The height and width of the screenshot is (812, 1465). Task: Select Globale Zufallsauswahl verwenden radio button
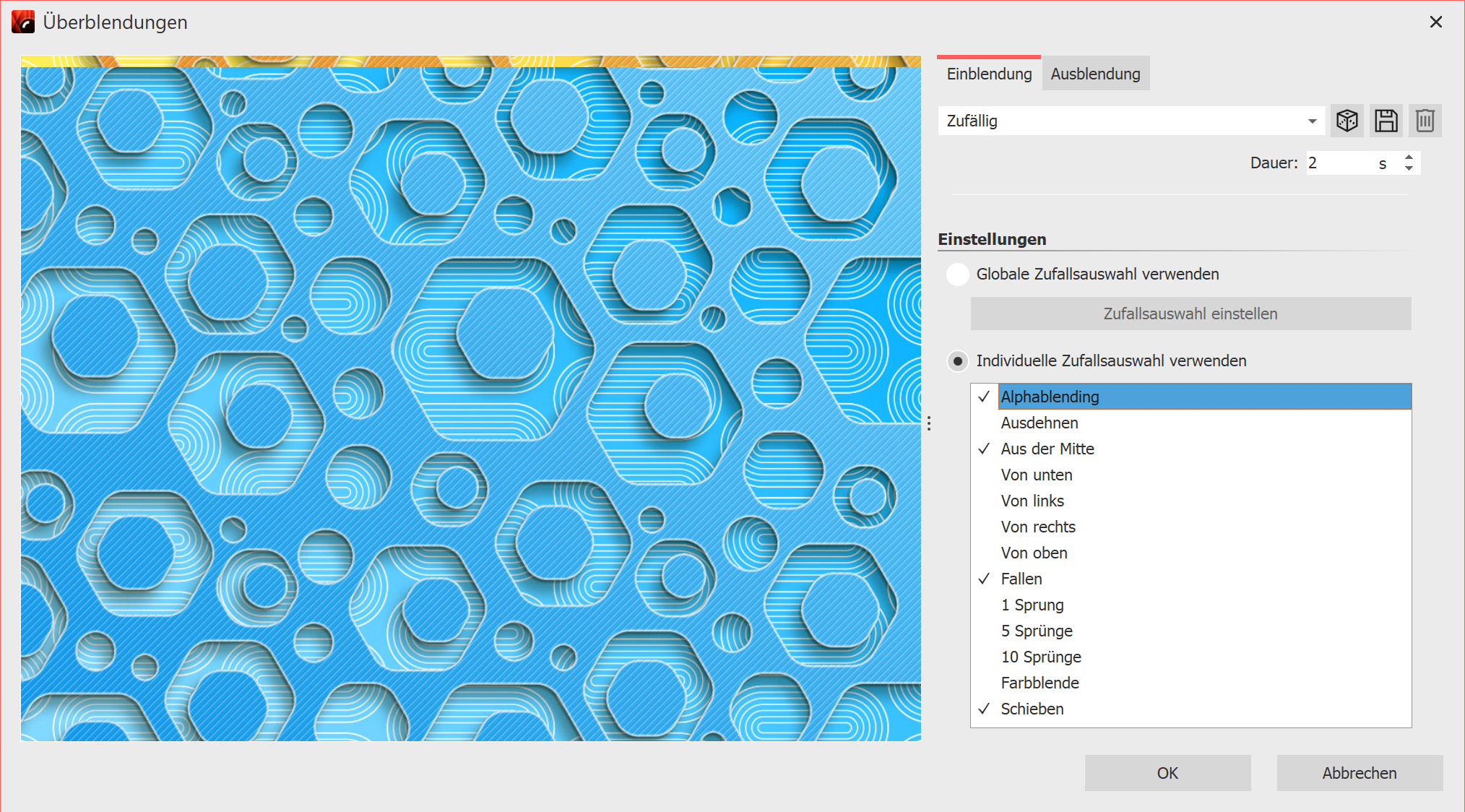point(958,275)
